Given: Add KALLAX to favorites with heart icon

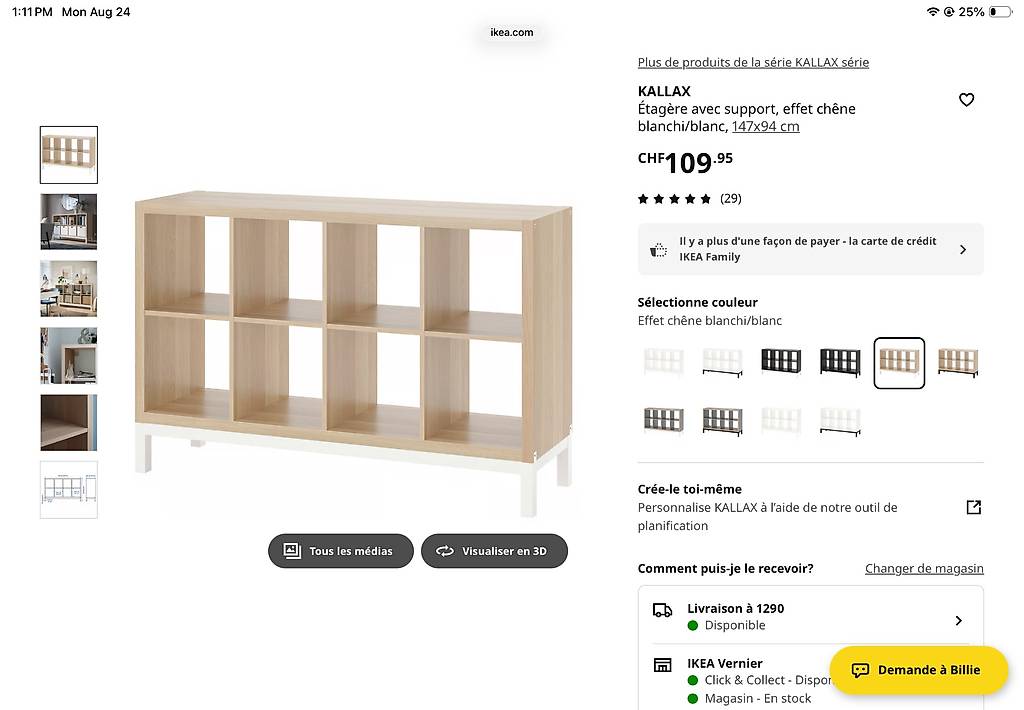Looking at the screenshot, I should click(x=967, y=100).
